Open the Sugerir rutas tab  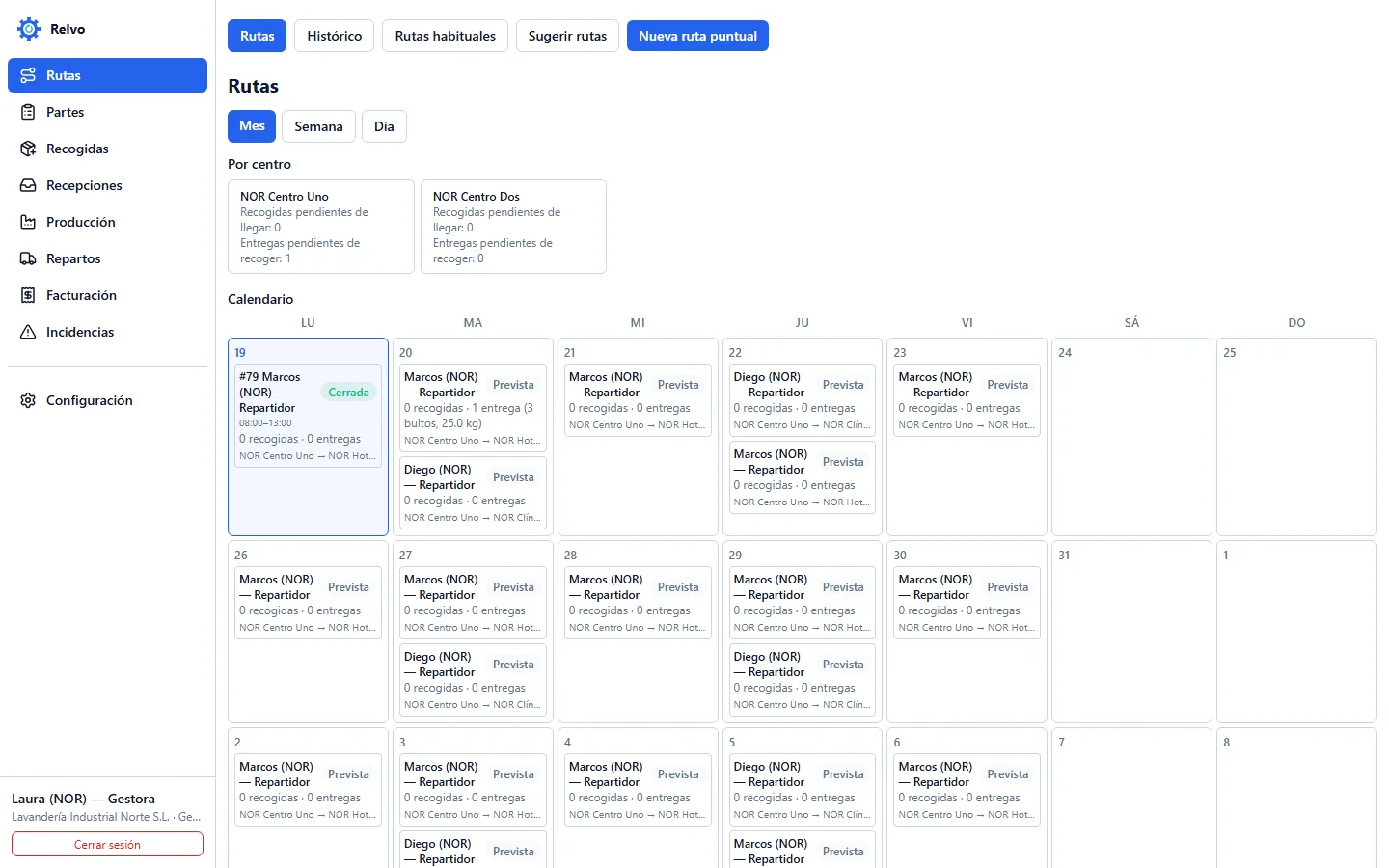pyautogui.click(x=567, y=36)
